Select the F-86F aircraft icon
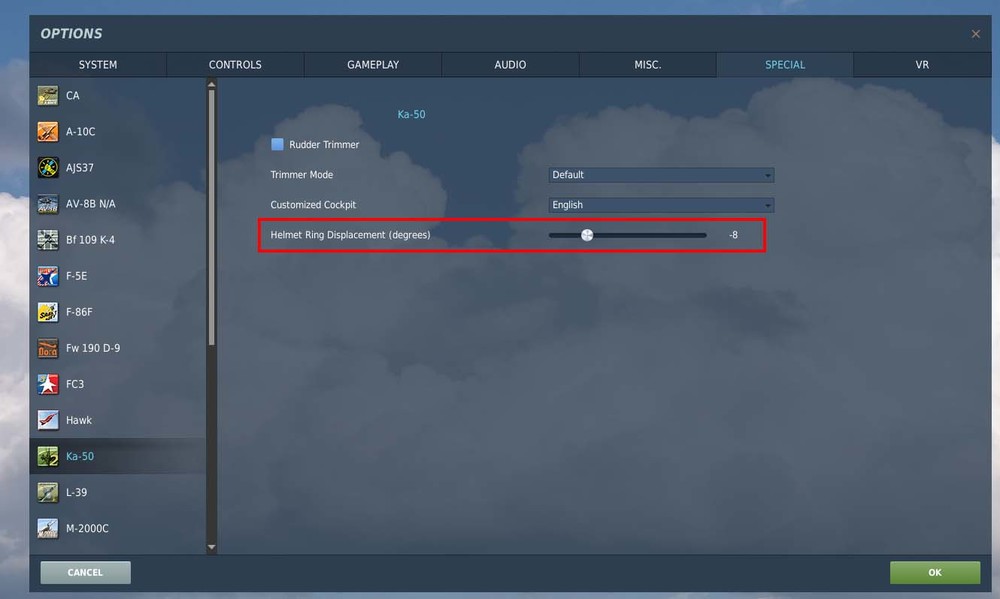Viewport: 1000px width, 599px height. coord(48,312)
